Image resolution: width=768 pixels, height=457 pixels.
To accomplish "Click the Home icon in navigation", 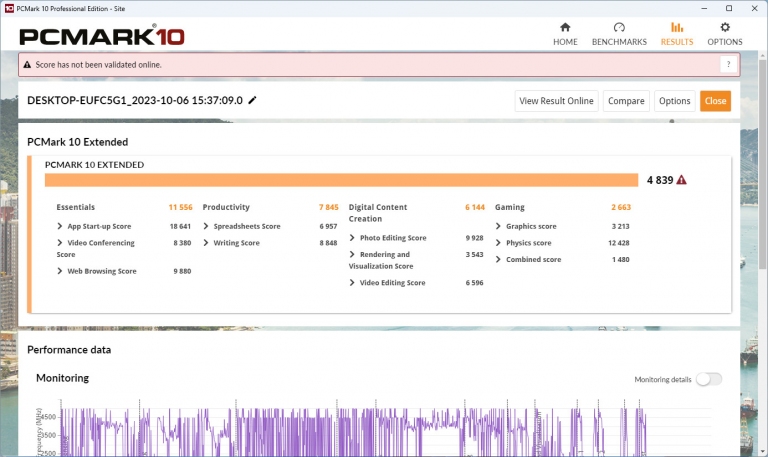I will [x=565, y=27].
